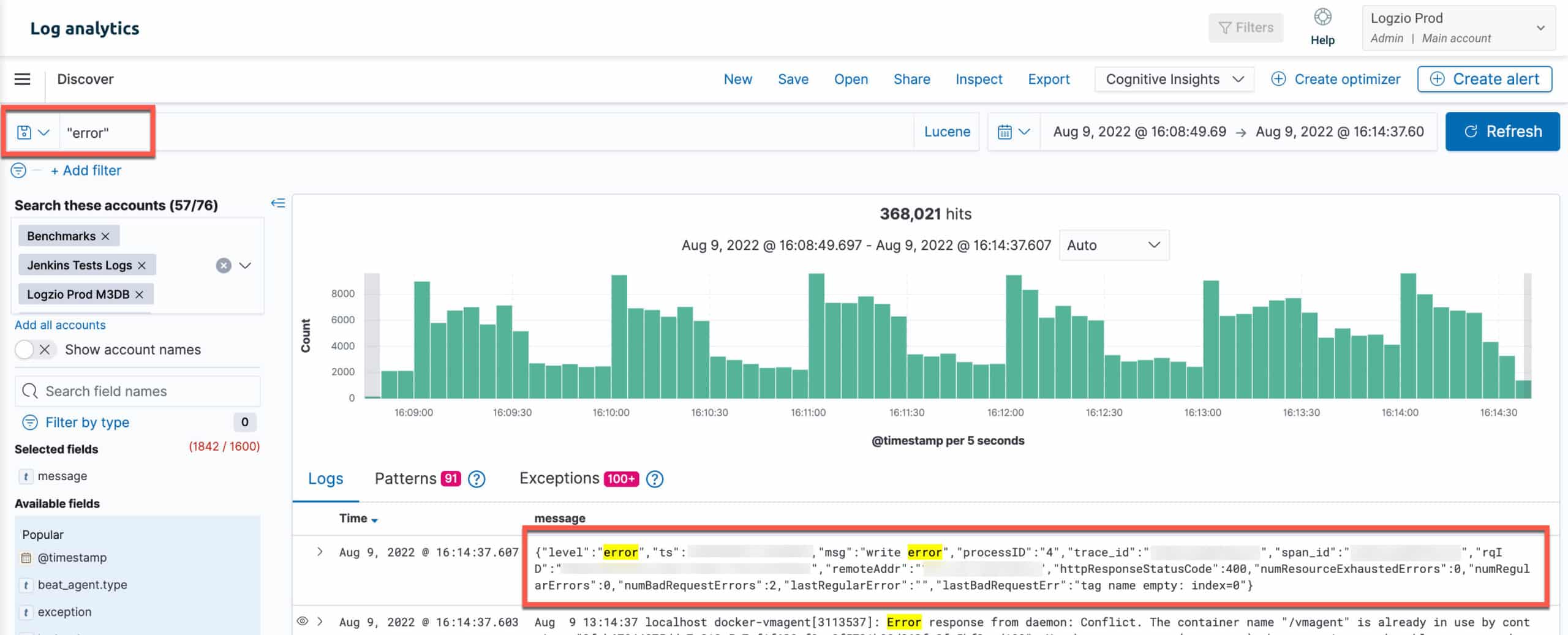Click the Filter by type label
1568x635 pixels.
(87, 423)
